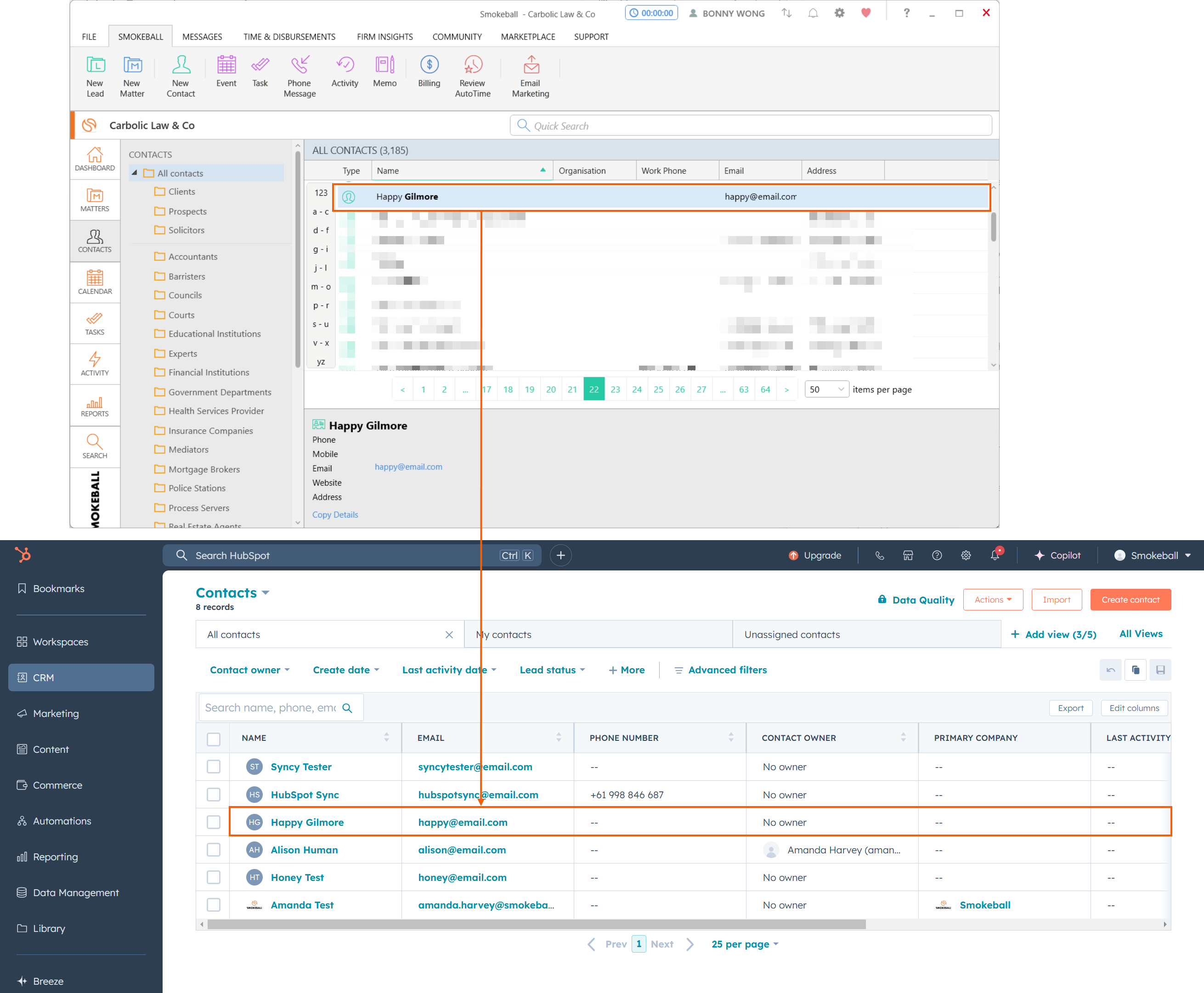The width and height of the screenshot is (1204, 993).
Task: Click the HubSpot notifications bell
Action: tap(995, 555)
